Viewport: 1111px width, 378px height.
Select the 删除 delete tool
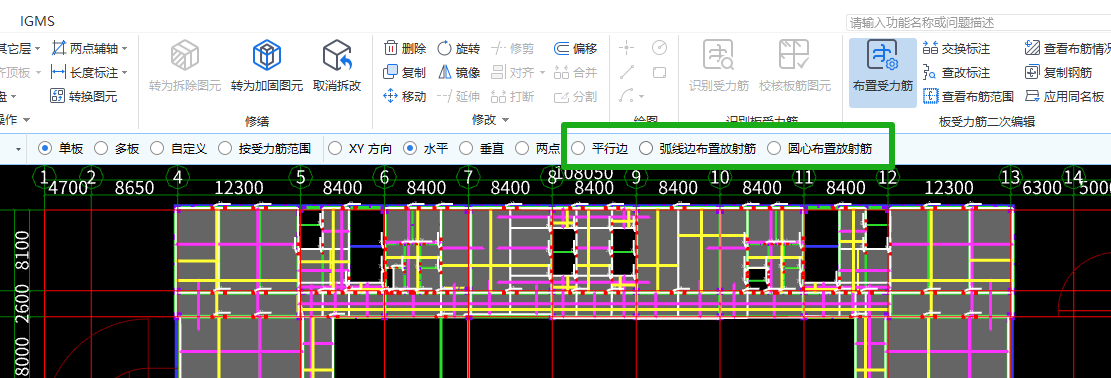(405, 48)
